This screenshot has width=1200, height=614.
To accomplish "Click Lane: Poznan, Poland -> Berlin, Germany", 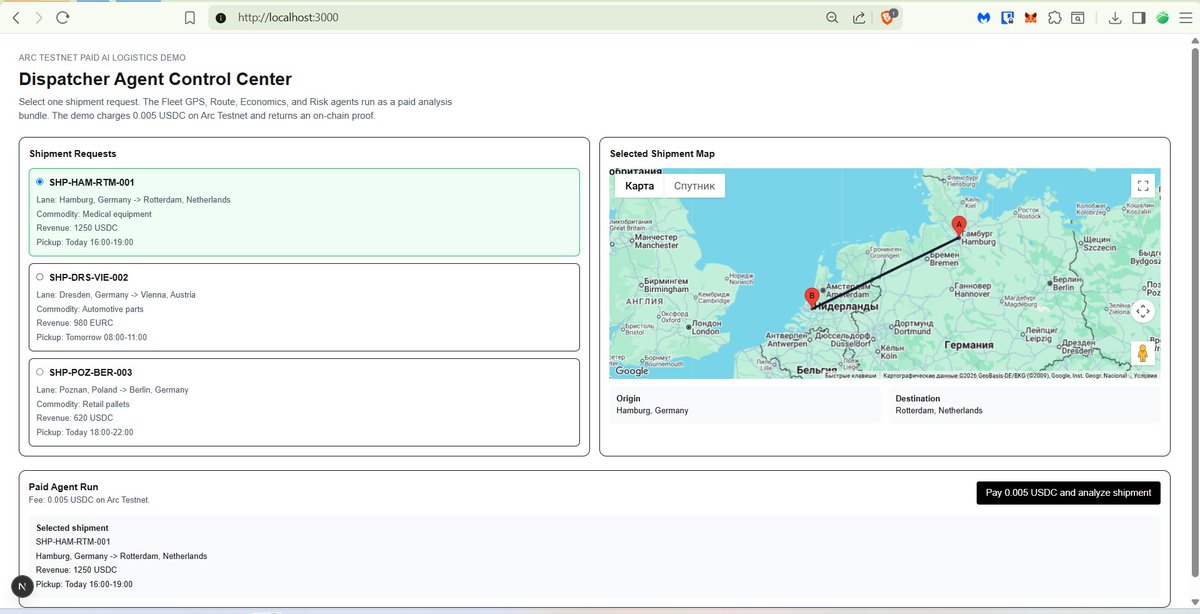I will [112, 390].
